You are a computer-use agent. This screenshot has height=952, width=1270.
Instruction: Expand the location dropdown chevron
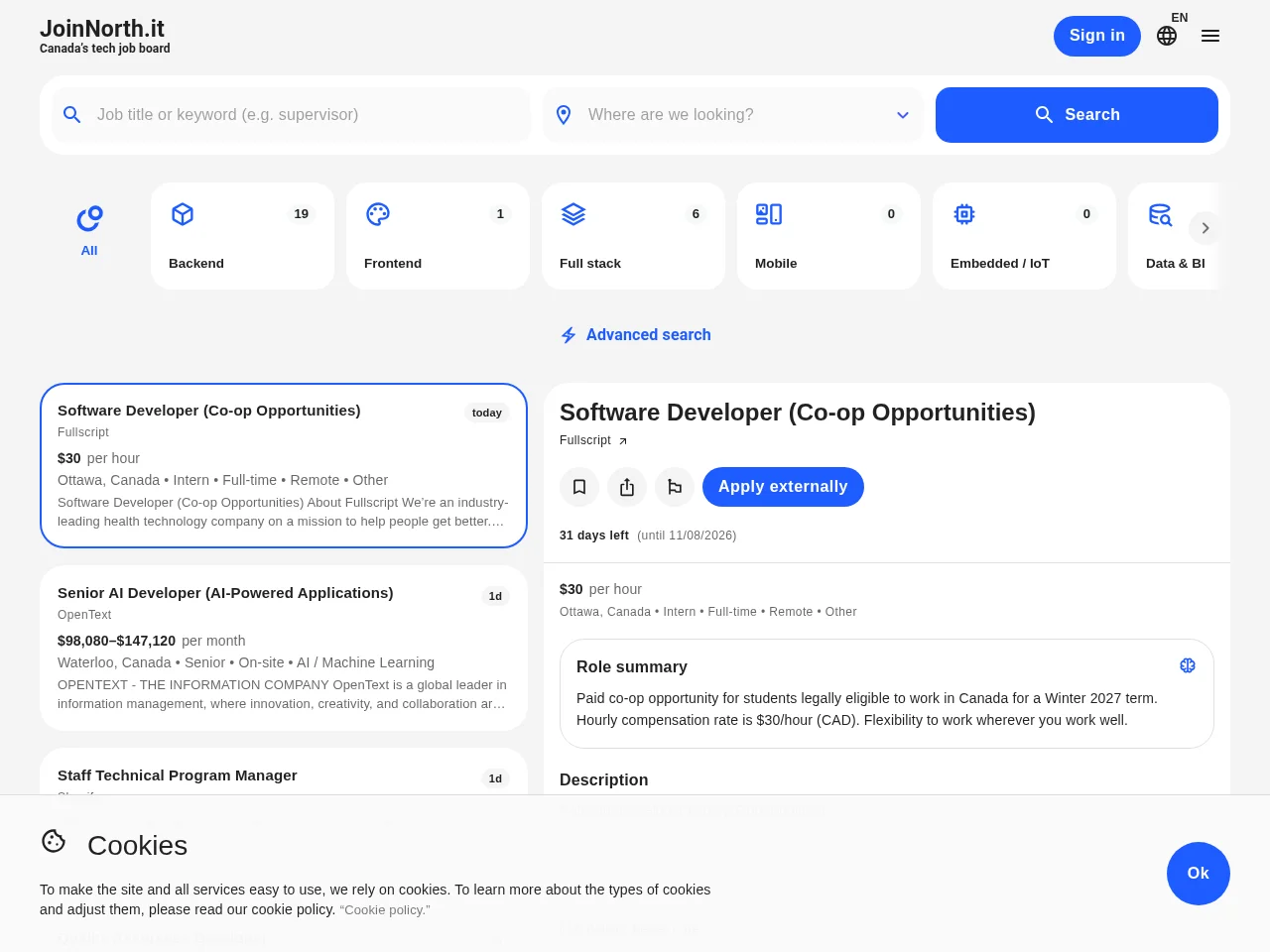[x=903, y=115]
